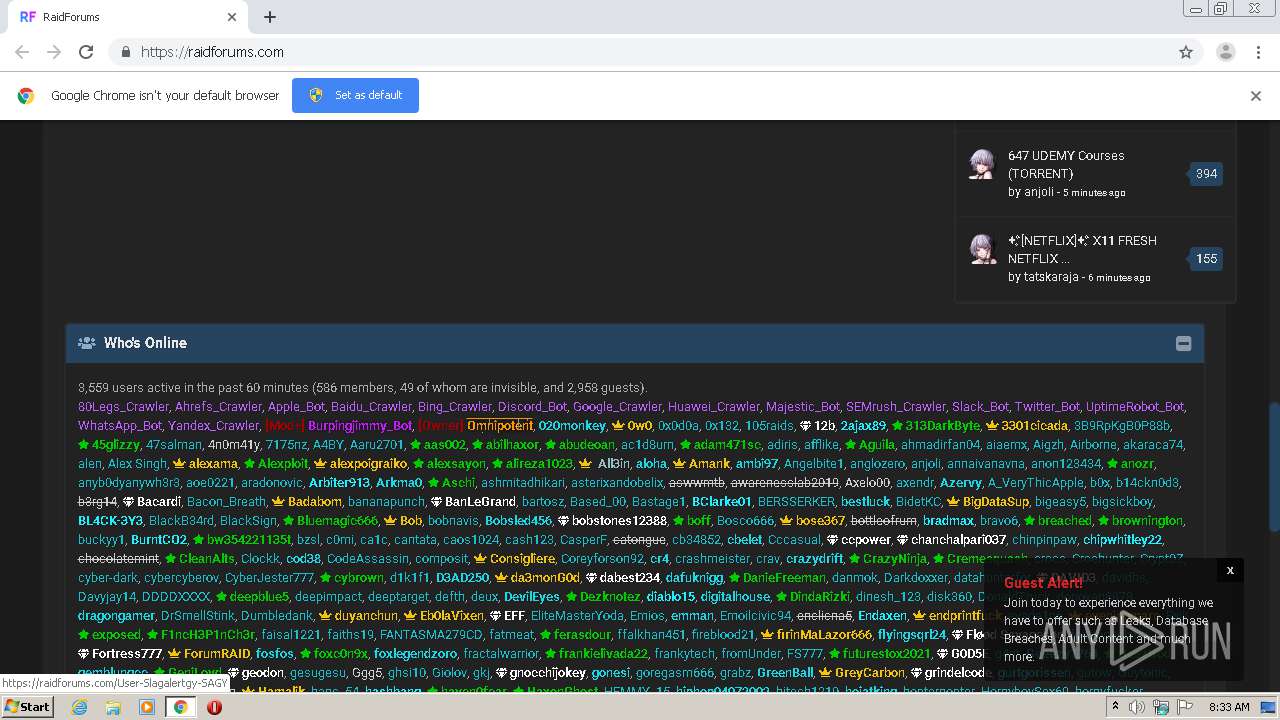Launch Internet Explorer from the taskbar
This screenshot has width=1280, height=720.
click(x=79, y=706)
